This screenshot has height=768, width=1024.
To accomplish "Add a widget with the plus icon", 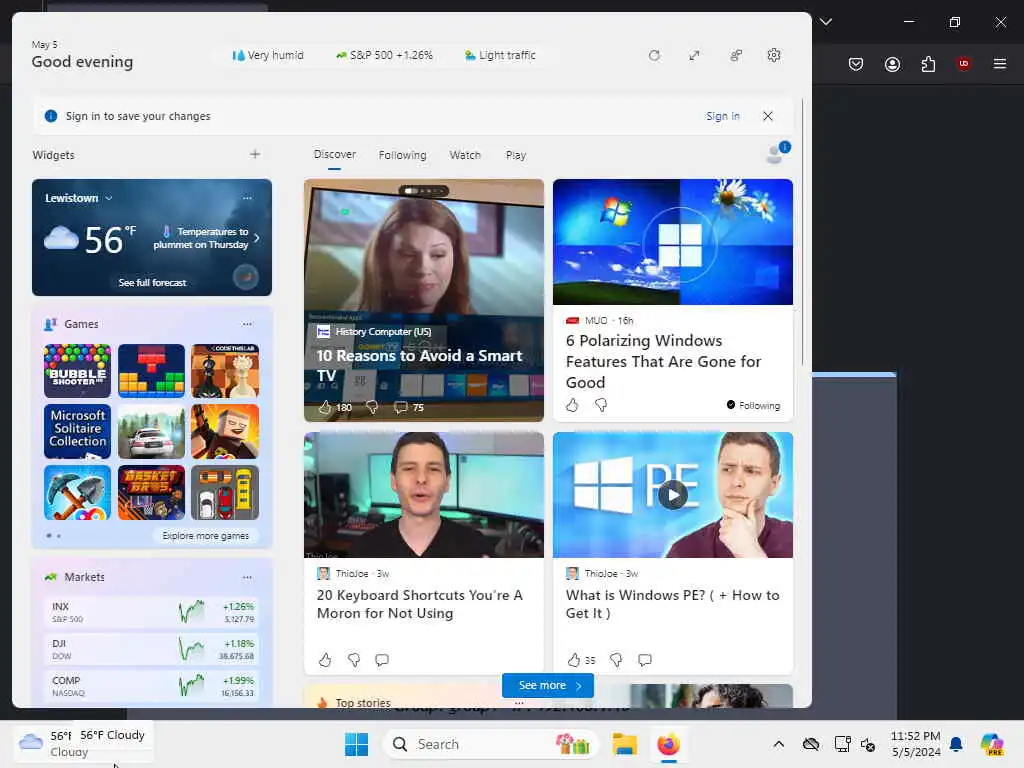I will tap(255, 155).
